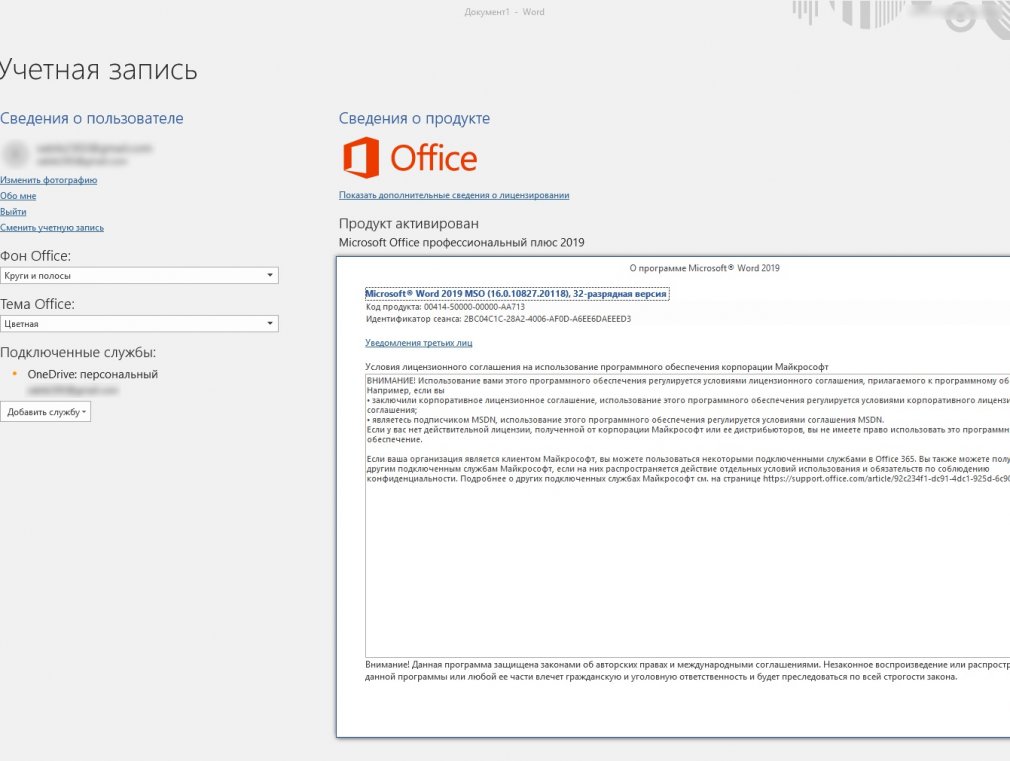Image resolution: width=1010 pixels, height=761 pixels.
Task: Click 'Сменить учетную запись' link
Action: (x=52, y=227)
